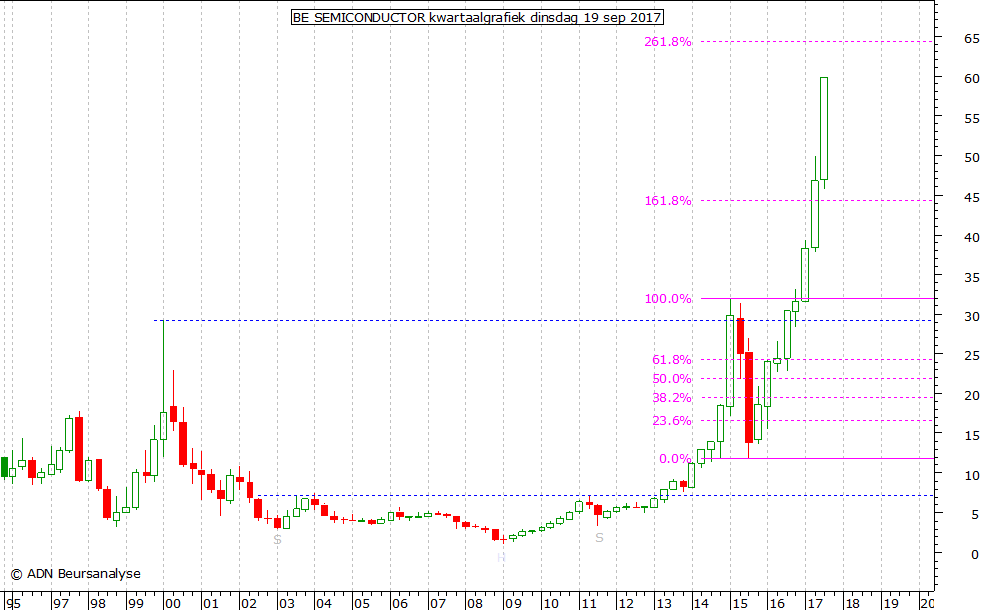Click year label 07 on time axis

(x=437, y=604)
